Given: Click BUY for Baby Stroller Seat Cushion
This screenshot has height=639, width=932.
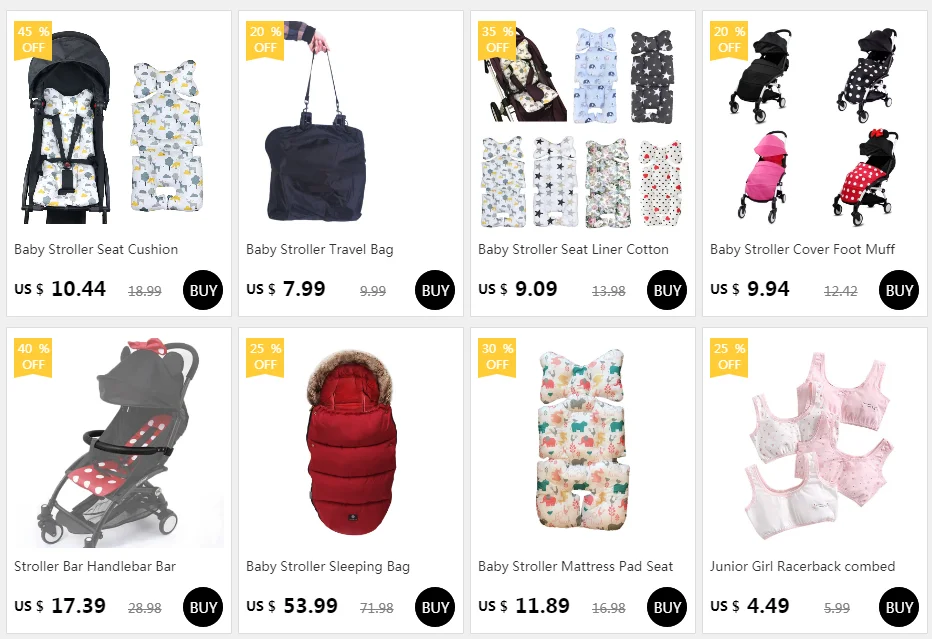Looking at the screenshot, I should [x=203, y=290].
